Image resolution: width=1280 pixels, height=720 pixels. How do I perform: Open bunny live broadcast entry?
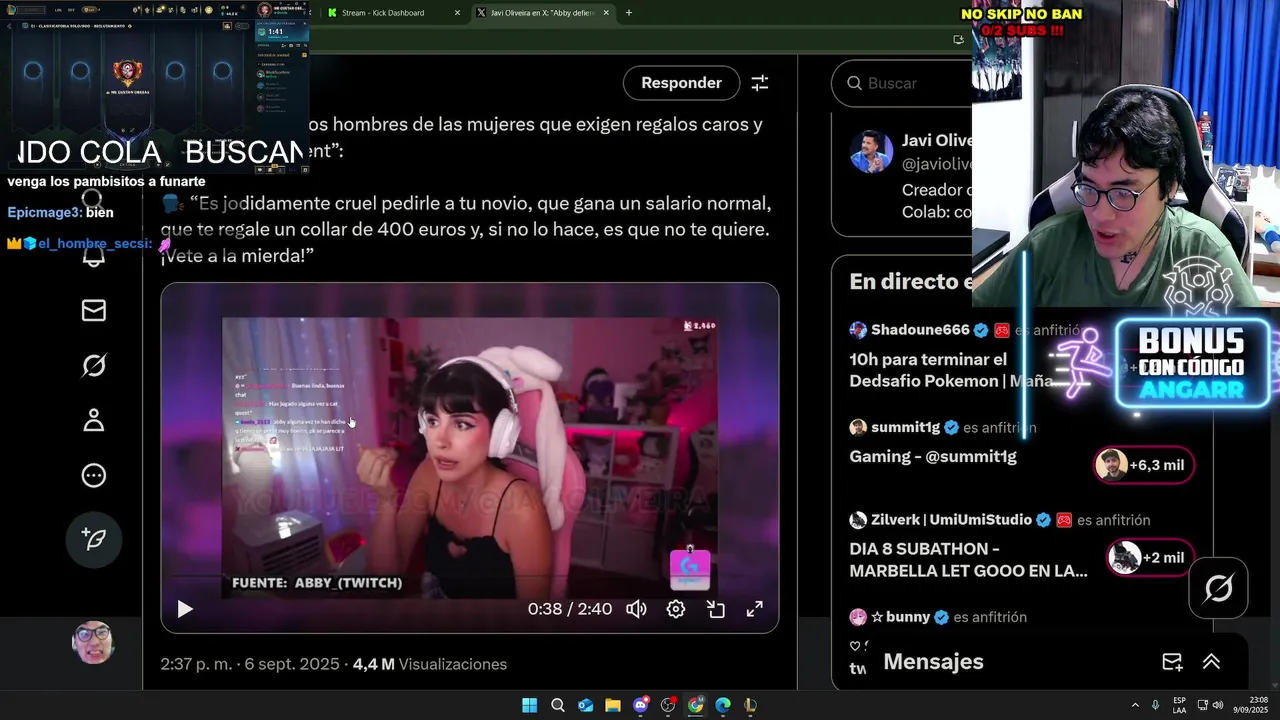(936, 617)
